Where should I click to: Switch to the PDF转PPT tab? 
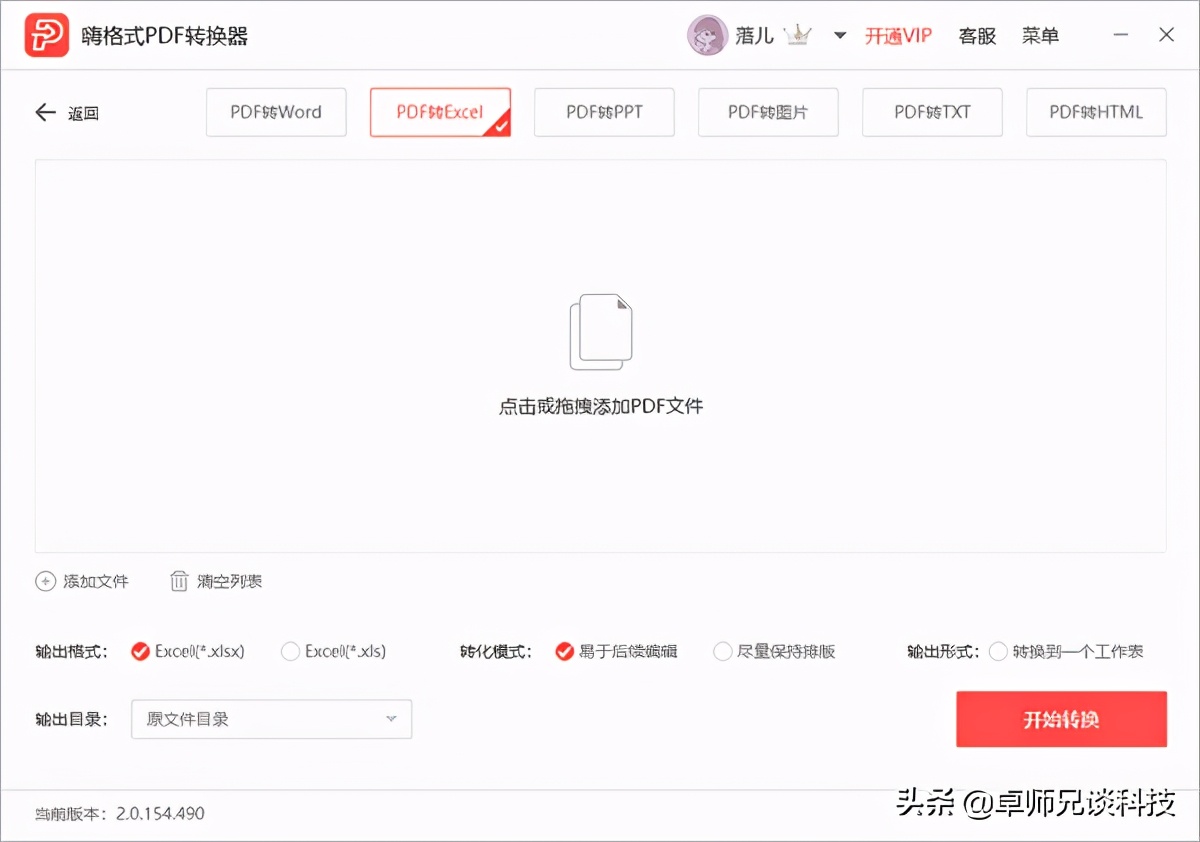[x=604, y=112]
